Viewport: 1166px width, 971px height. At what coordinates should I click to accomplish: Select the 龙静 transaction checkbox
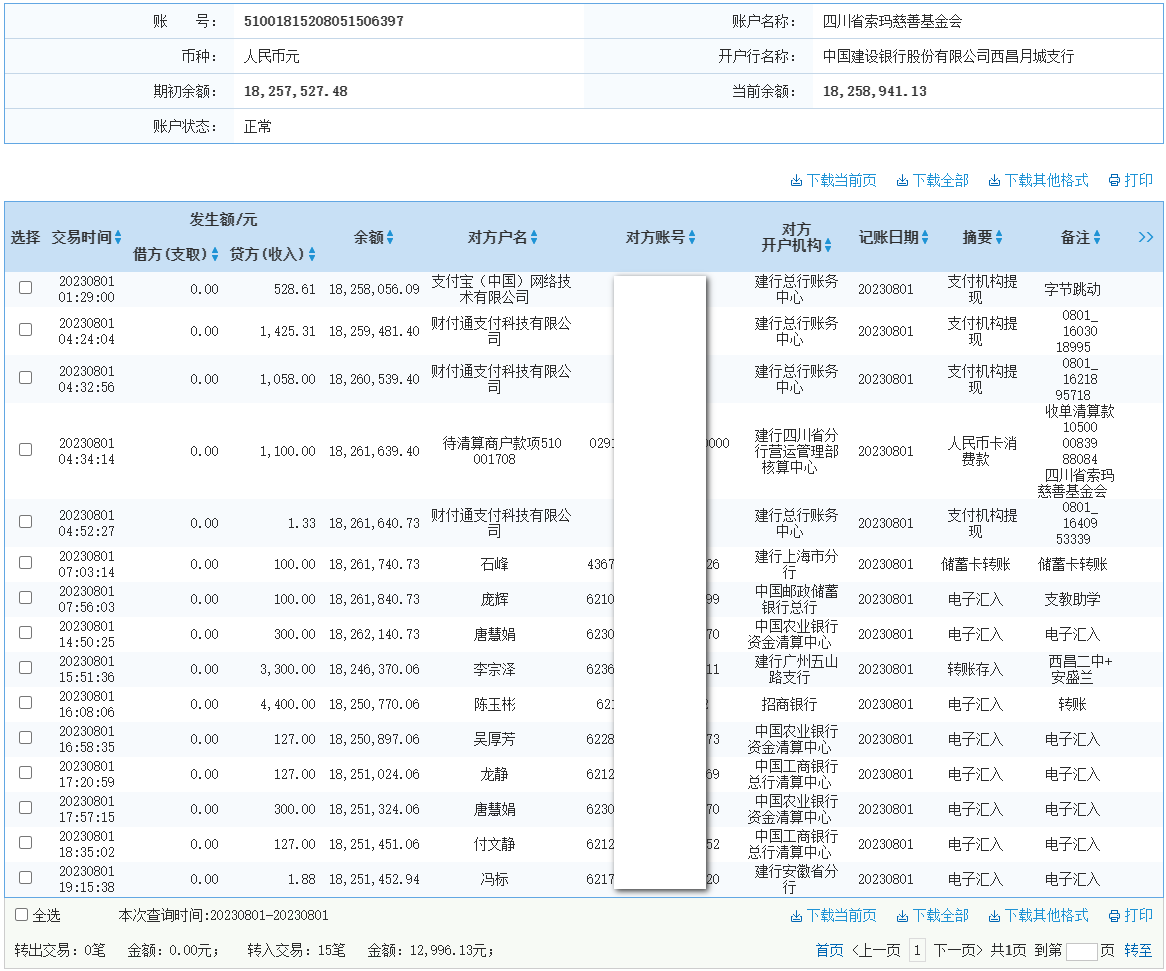pos(25,772)
